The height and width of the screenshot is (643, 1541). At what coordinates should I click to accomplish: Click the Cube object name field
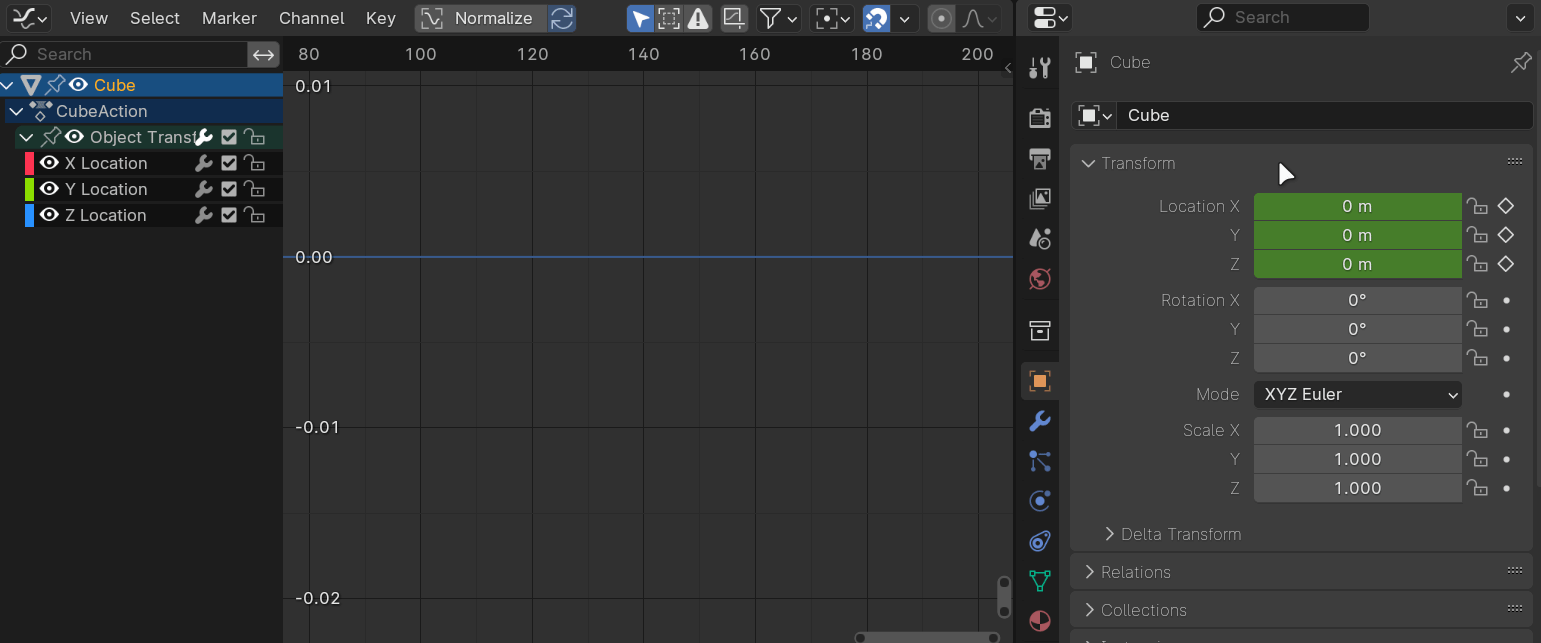point(1324,115)
